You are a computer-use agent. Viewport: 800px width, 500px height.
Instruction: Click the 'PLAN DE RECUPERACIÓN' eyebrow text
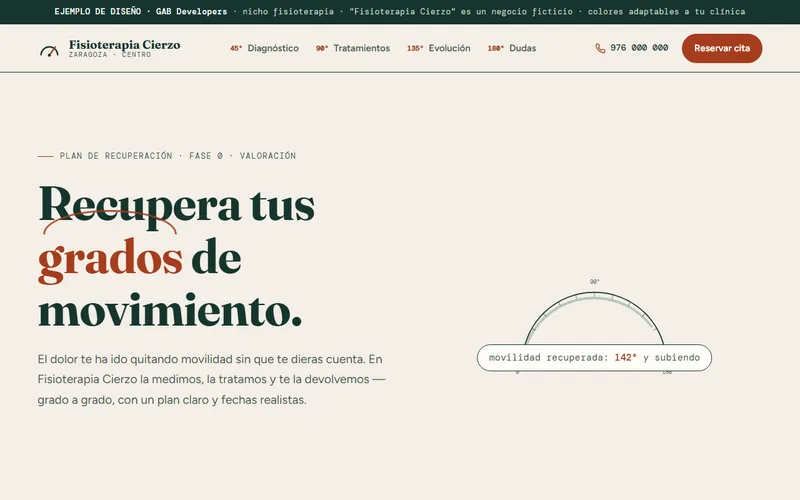(x=116, y=156)
